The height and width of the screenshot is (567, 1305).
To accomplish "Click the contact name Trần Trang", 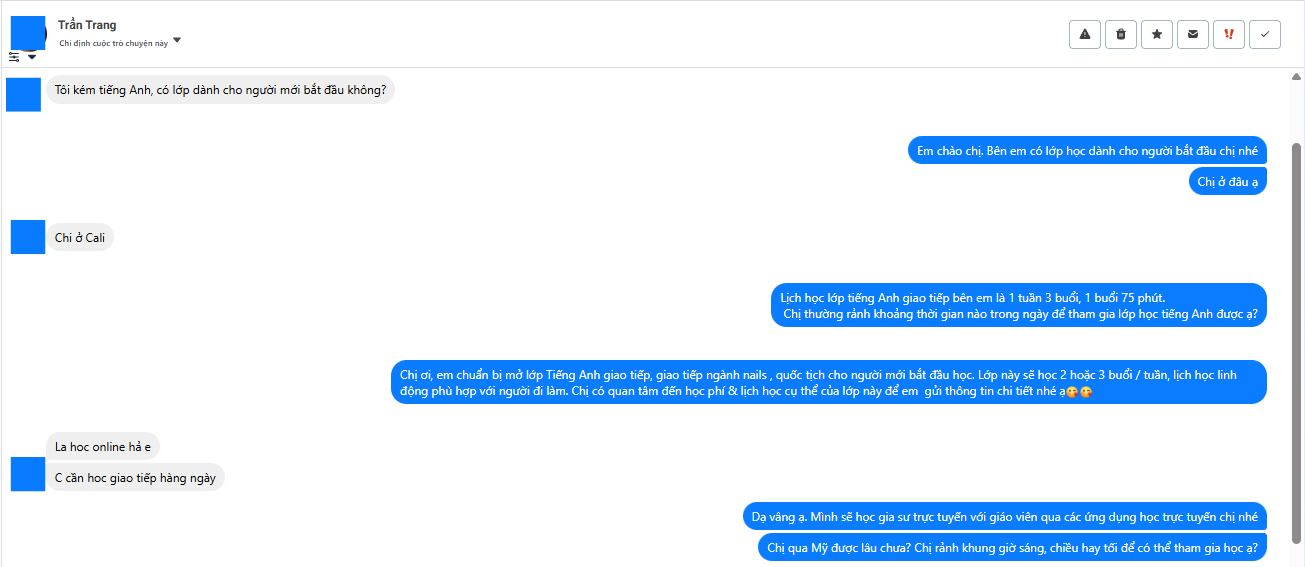I will [x=87, y=25].
